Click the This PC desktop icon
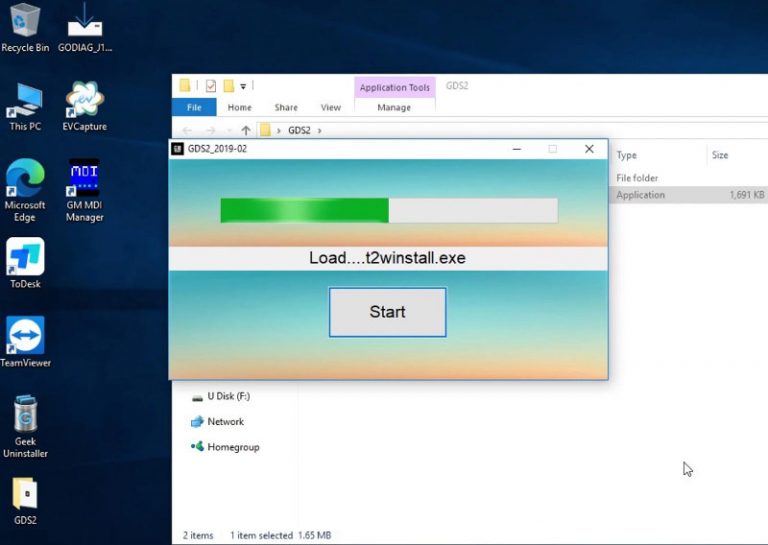Image resolution: width=768 pixels, height=545 pixels. (x=25, y=101)
